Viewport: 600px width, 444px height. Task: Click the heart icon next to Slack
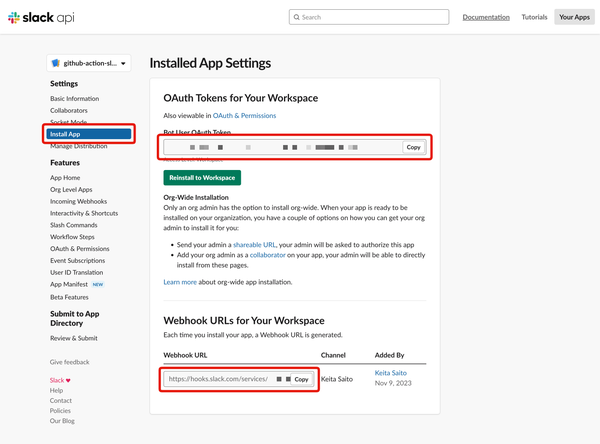click(68, 380)
